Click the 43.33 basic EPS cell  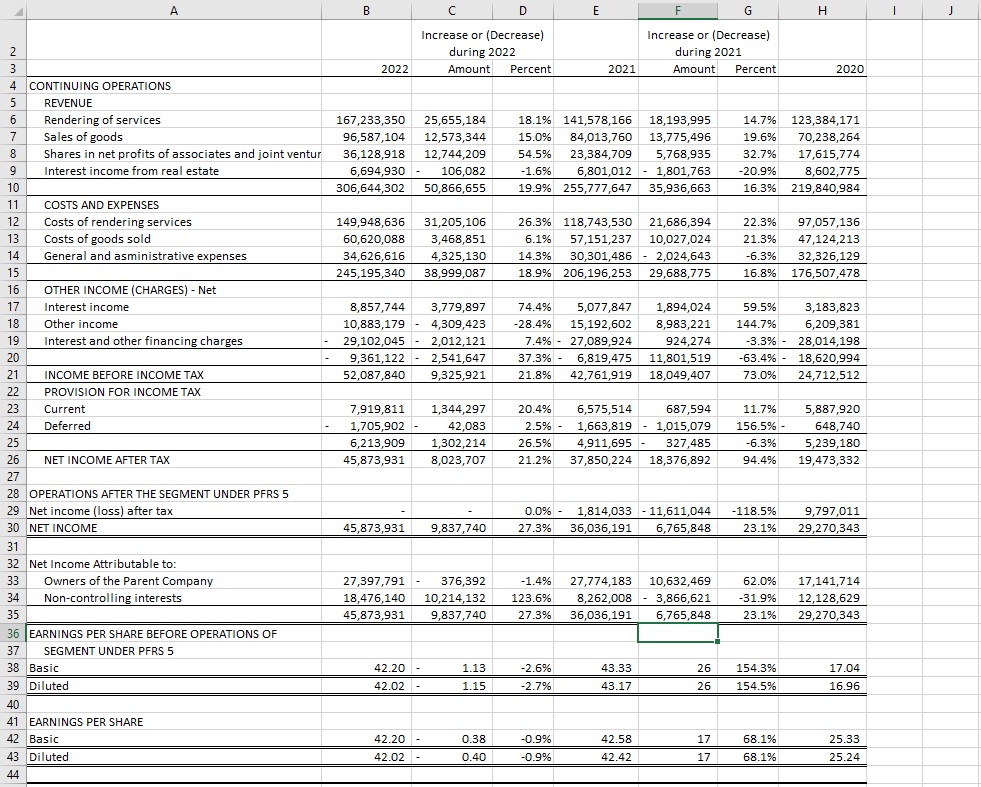[x=596, y=668]
